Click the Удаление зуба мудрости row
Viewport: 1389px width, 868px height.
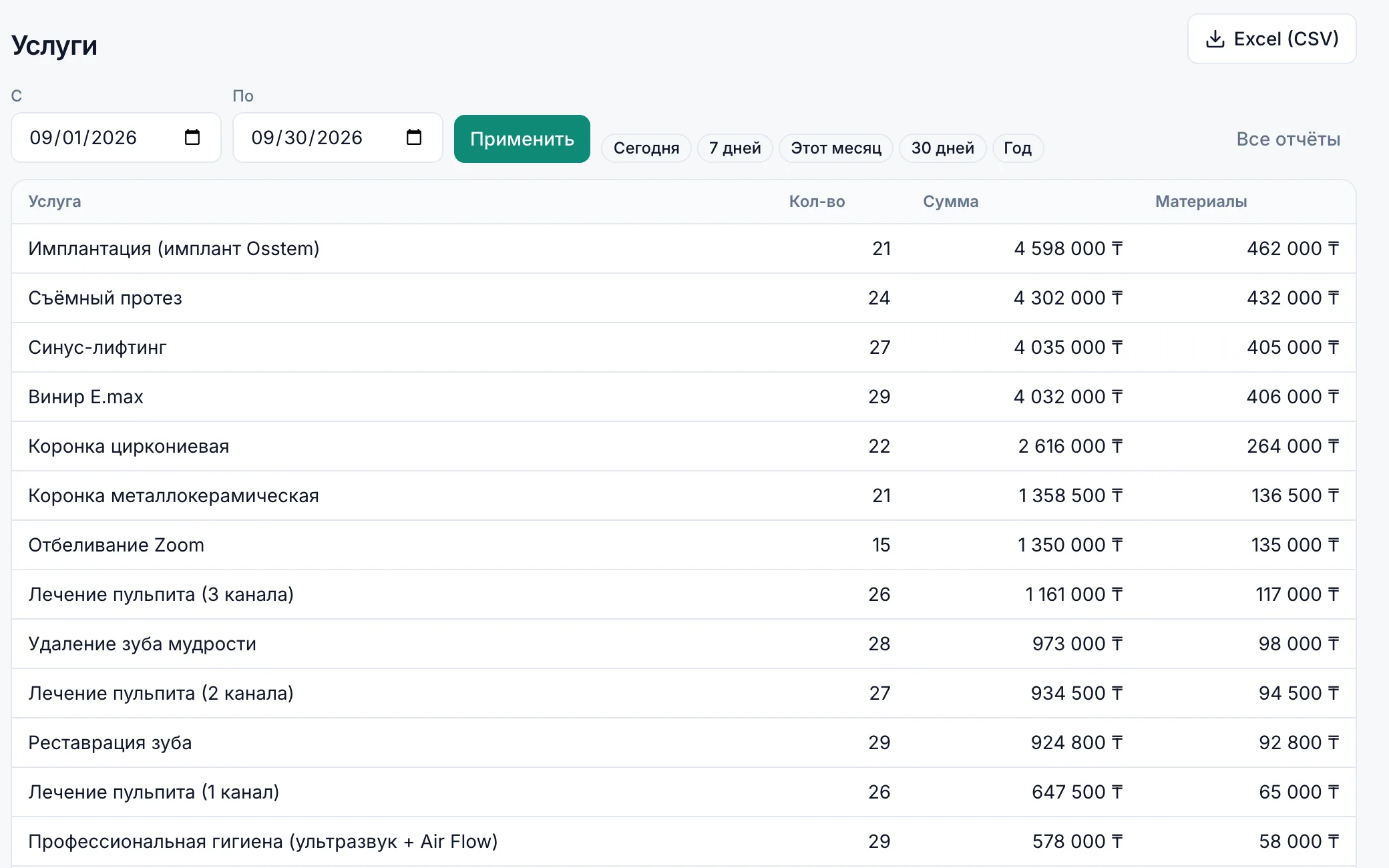[x=684, y=644]
